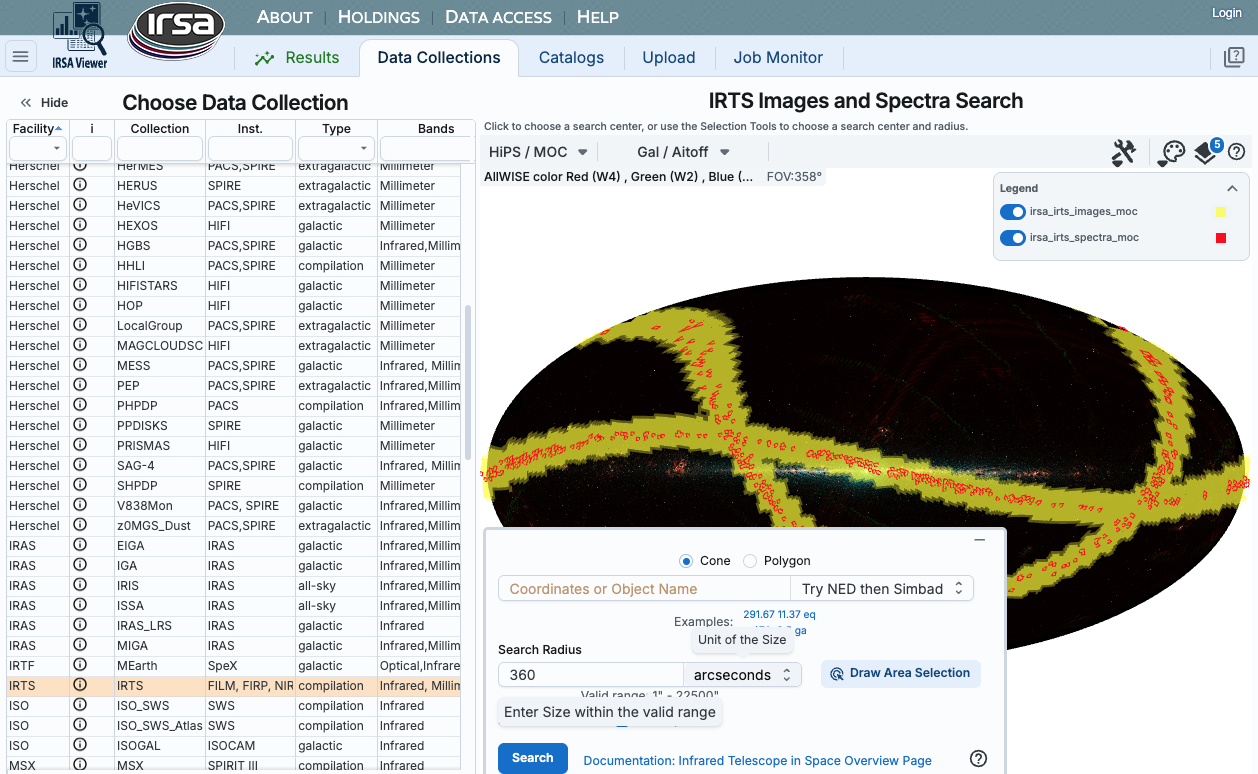This screenshot has height=774, width=1258.
Task: Click the Collection column filter box
Action: coord(160,148)
